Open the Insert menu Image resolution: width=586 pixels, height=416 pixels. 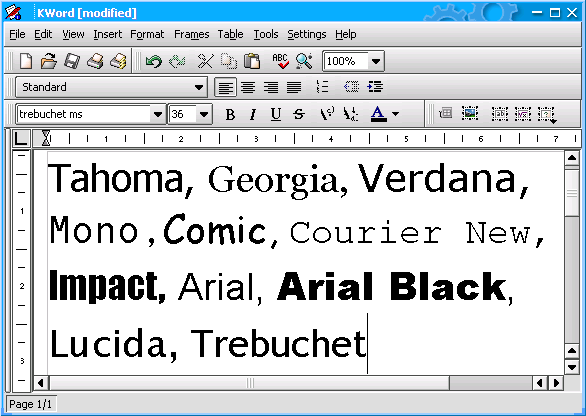[x=108, y=34]
